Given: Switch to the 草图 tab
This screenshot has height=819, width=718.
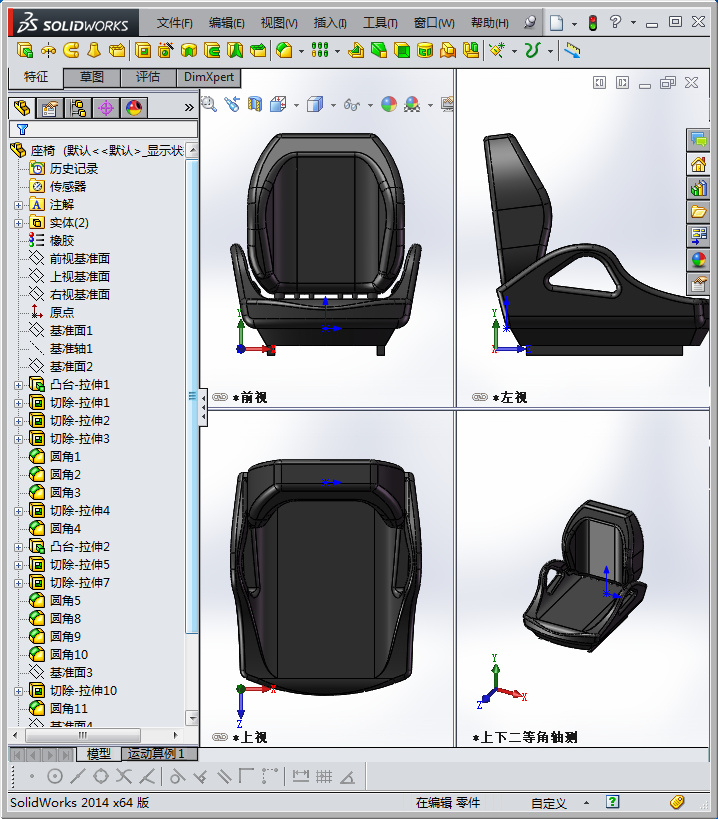Looking at the screenshot, I should [x=92, y=77].
